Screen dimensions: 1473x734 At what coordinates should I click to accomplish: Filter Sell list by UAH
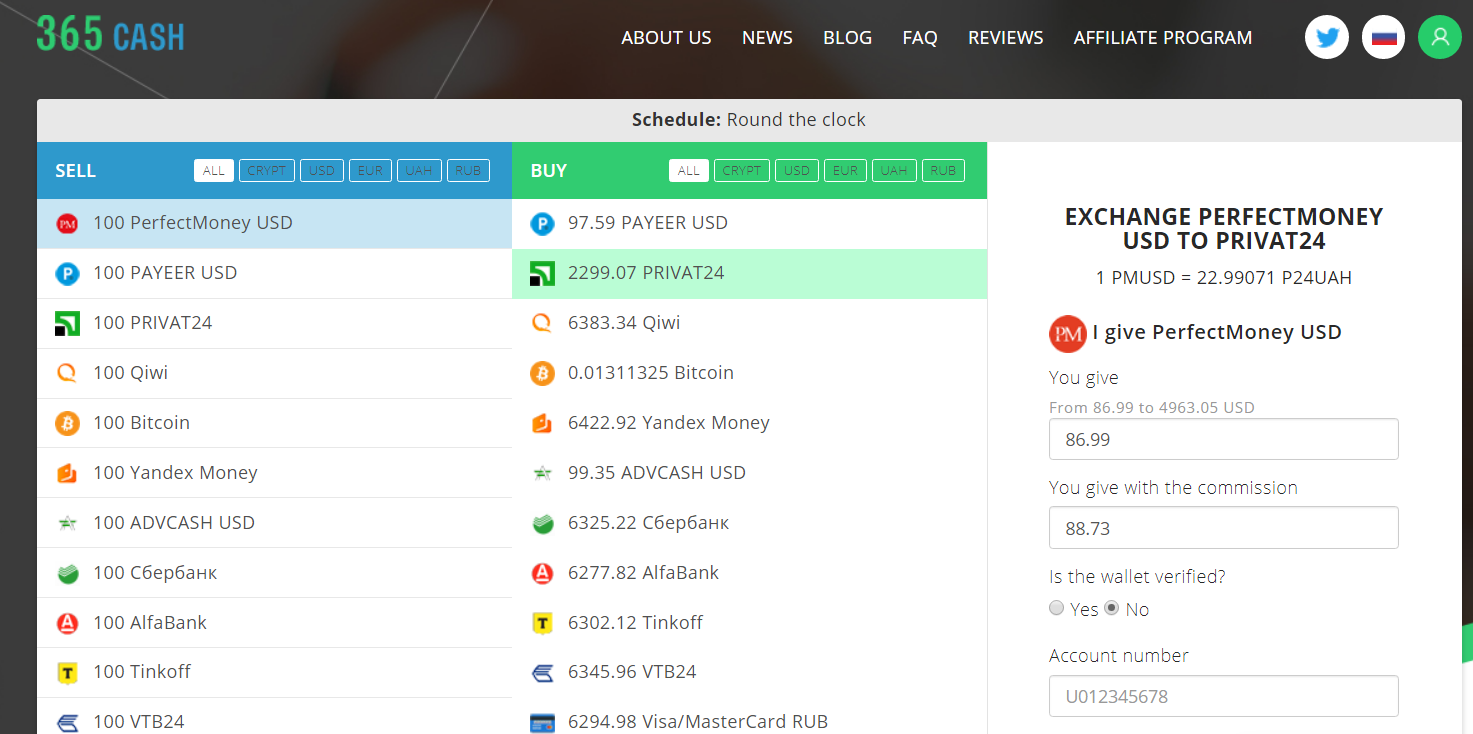pos(419,170)
